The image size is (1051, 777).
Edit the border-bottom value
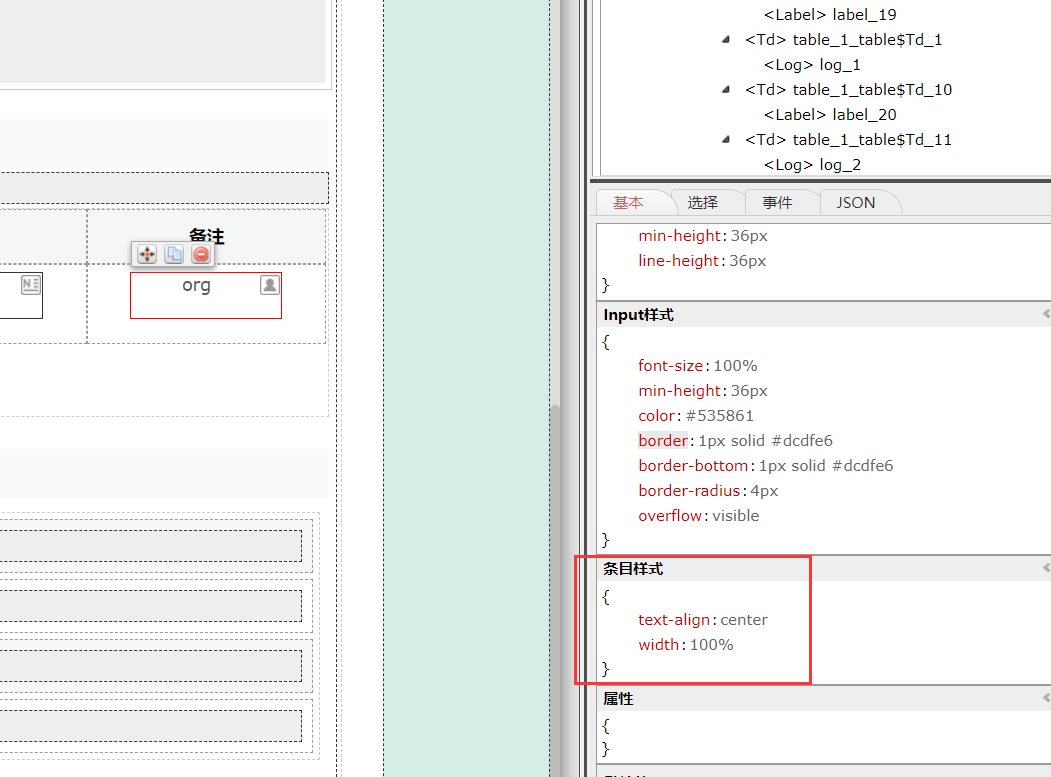826,466
